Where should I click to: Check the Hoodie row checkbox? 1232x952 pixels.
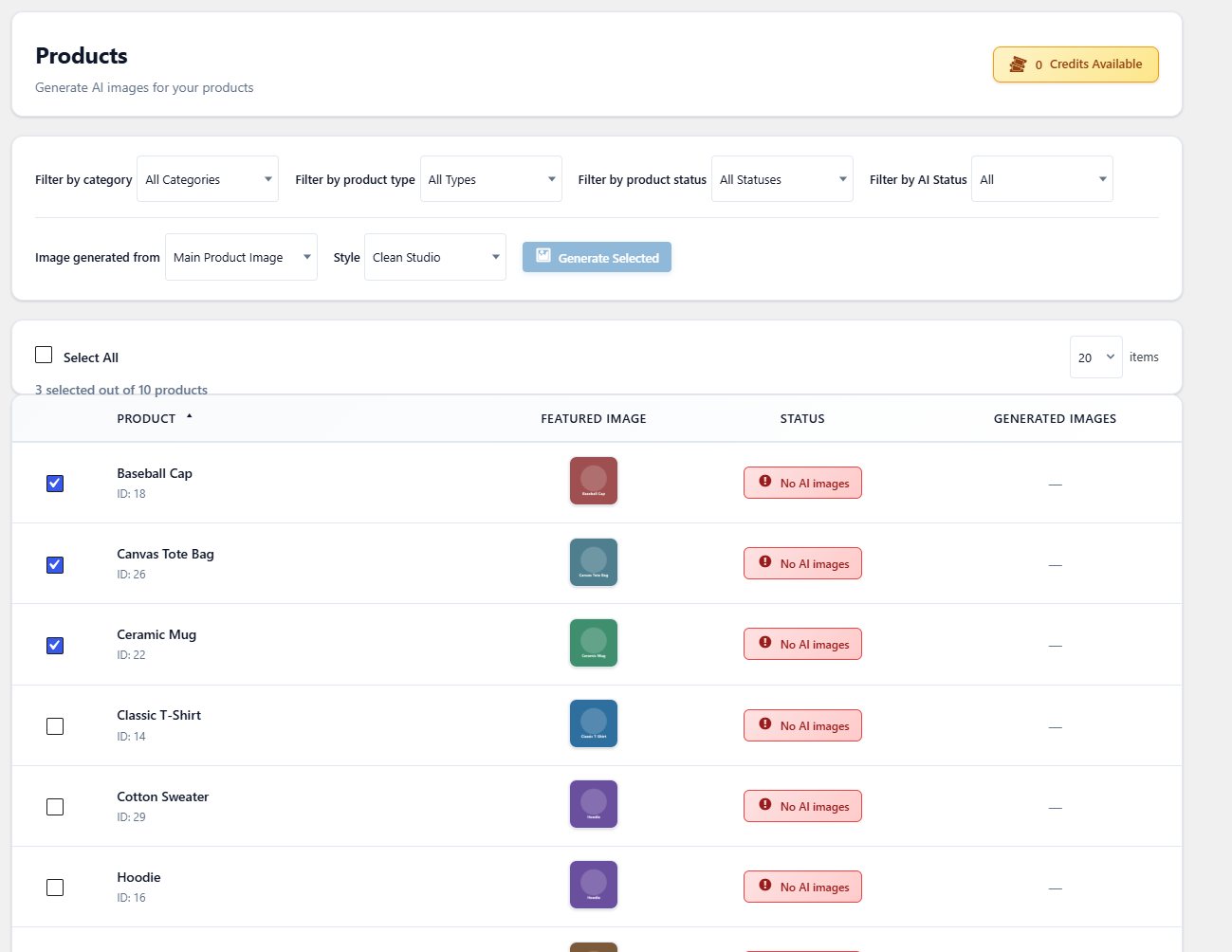pyautogui.click(x=55, y=888)
